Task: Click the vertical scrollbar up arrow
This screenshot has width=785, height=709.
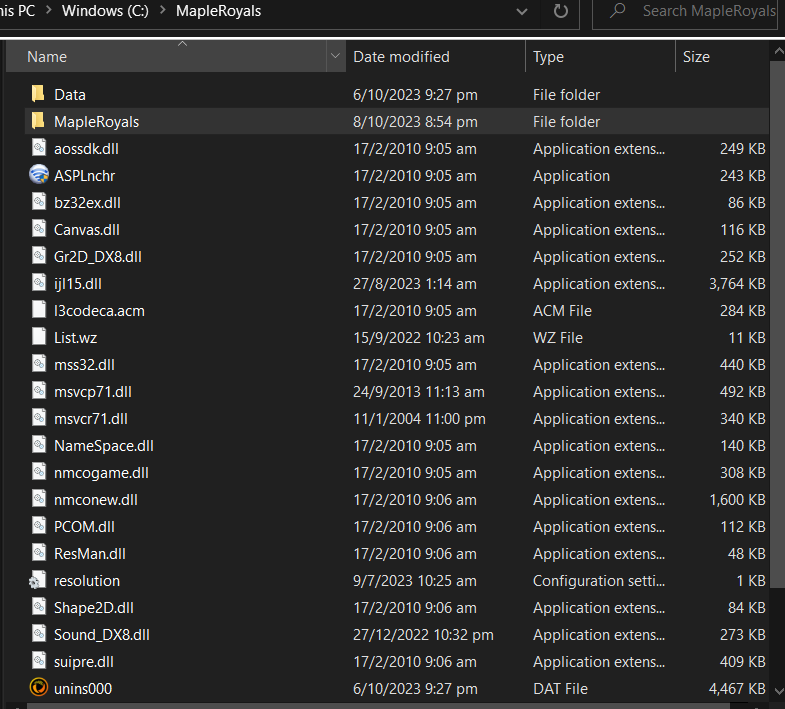Action: pyautogui.click(x=777, y=51)
